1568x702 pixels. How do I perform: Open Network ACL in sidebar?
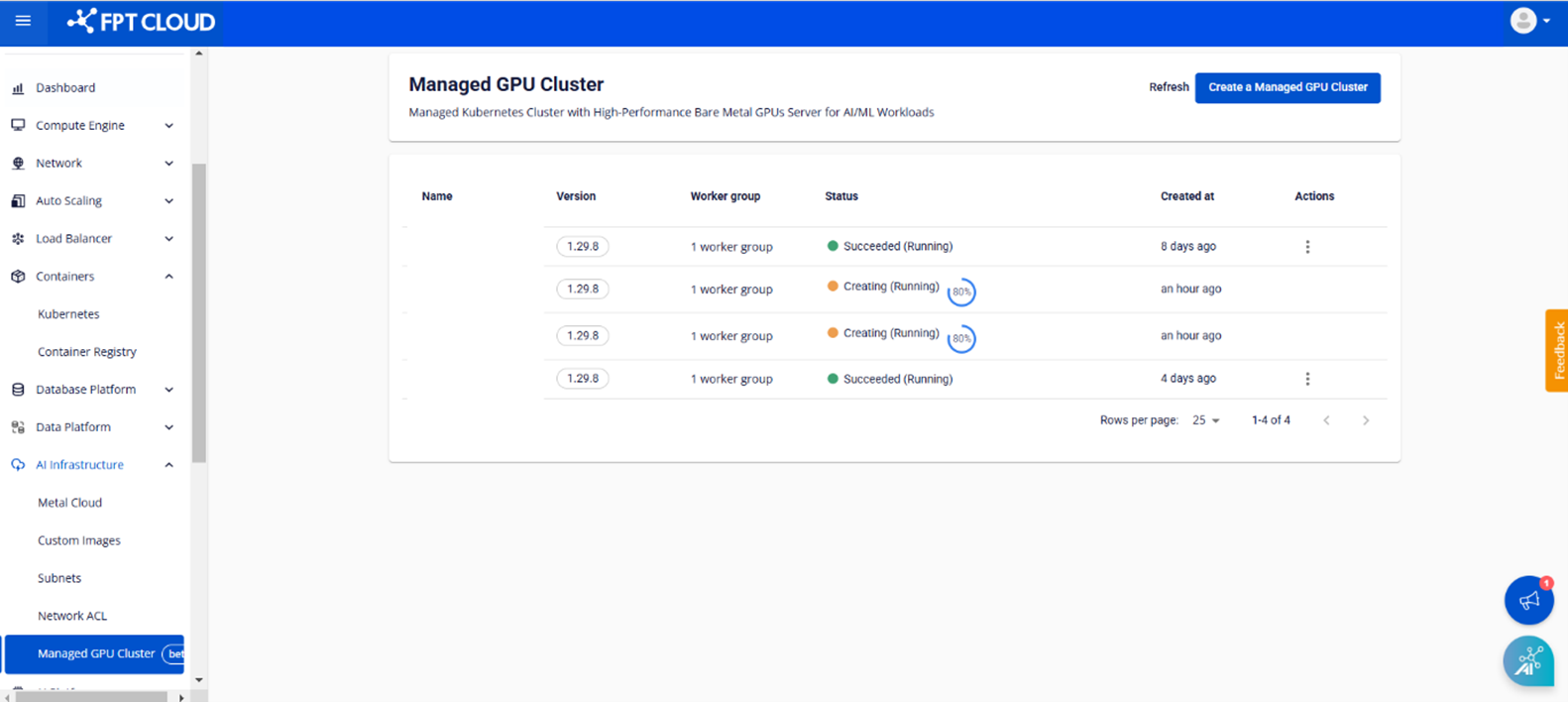pyautogui.click(x=71, y=616)
